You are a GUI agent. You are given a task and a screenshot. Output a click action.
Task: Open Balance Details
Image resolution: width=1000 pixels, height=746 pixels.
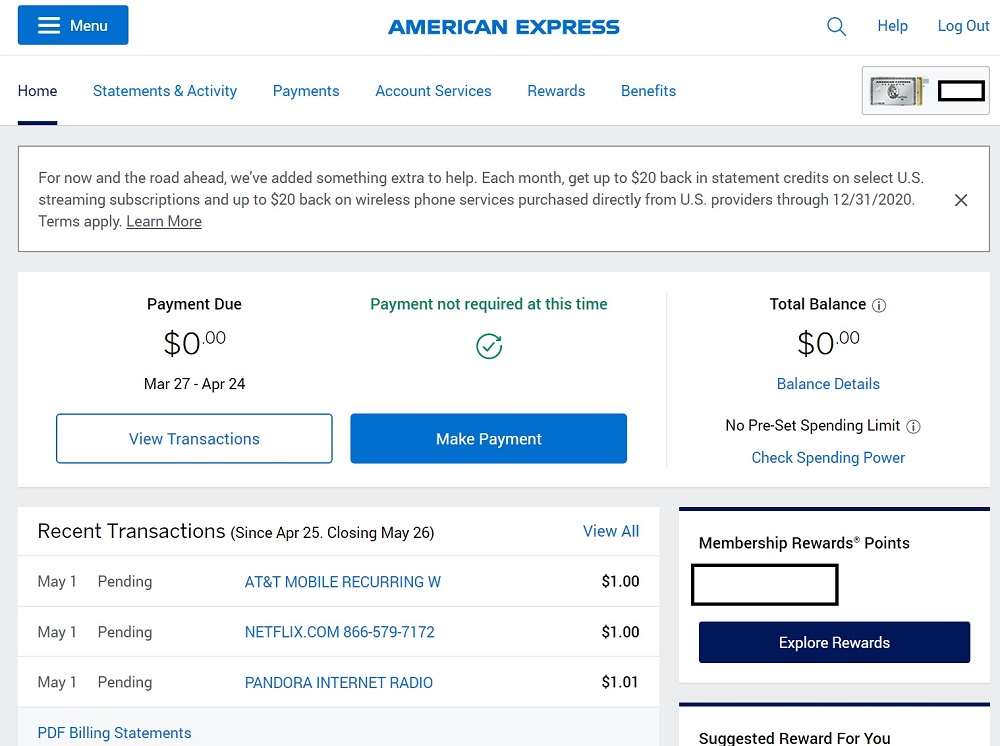(x=828, y=384)
